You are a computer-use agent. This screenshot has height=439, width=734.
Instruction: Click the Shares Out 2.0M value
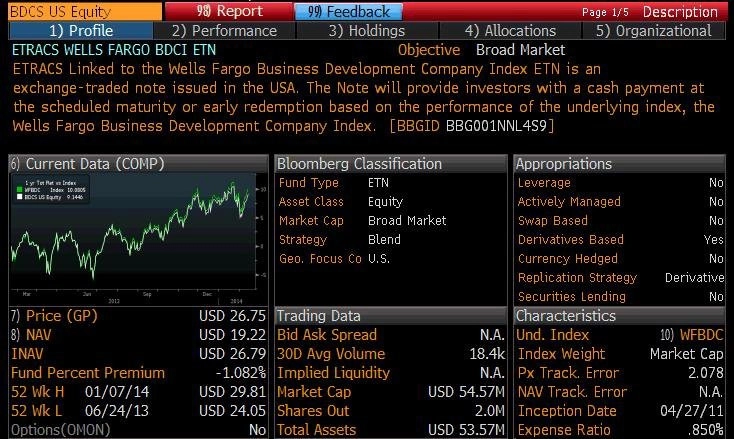tap(490, 411)
